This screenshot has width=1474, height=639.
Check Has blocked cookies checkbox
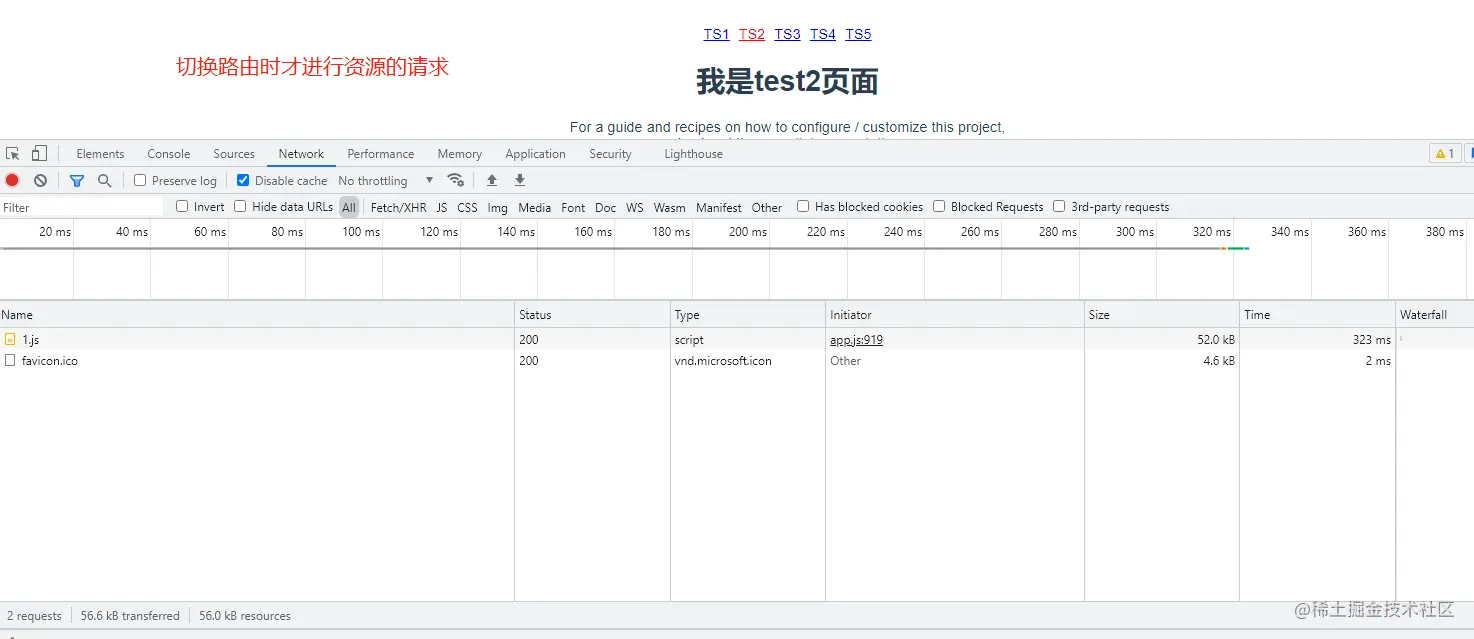803,207
